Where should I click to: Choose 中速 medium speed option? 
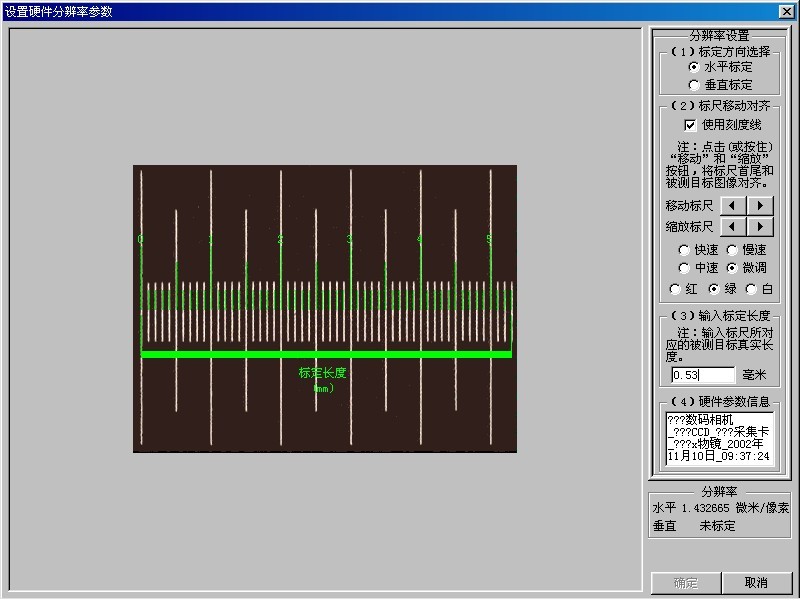pos(684,268)
